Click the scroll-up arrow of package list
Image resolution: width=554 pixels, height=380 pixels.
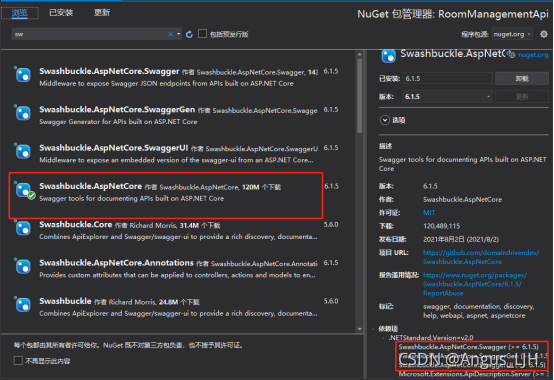(x=359, y=55)
